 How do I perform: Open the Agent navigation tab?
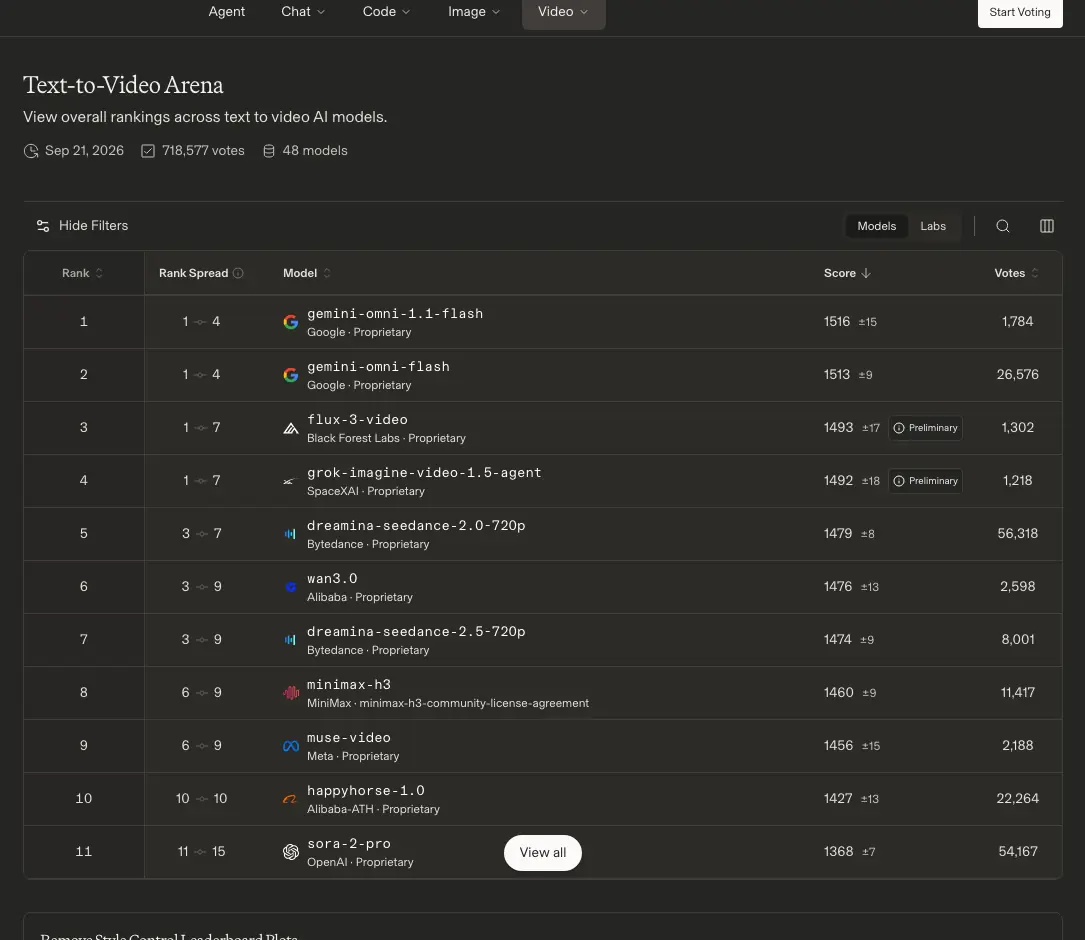coord(226,12)
